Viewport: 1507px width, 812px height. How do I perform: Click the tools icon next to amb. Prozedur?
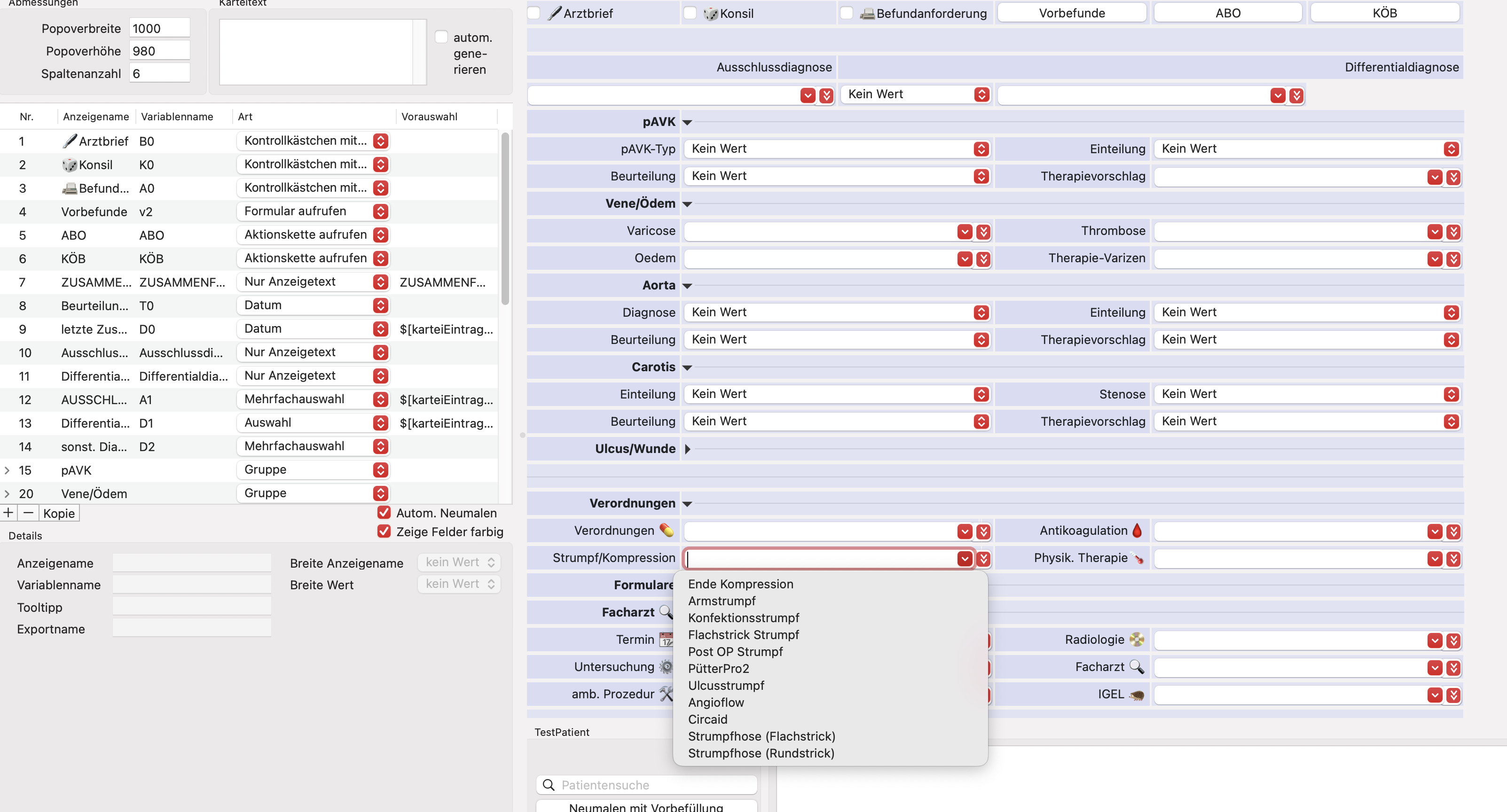666,694
